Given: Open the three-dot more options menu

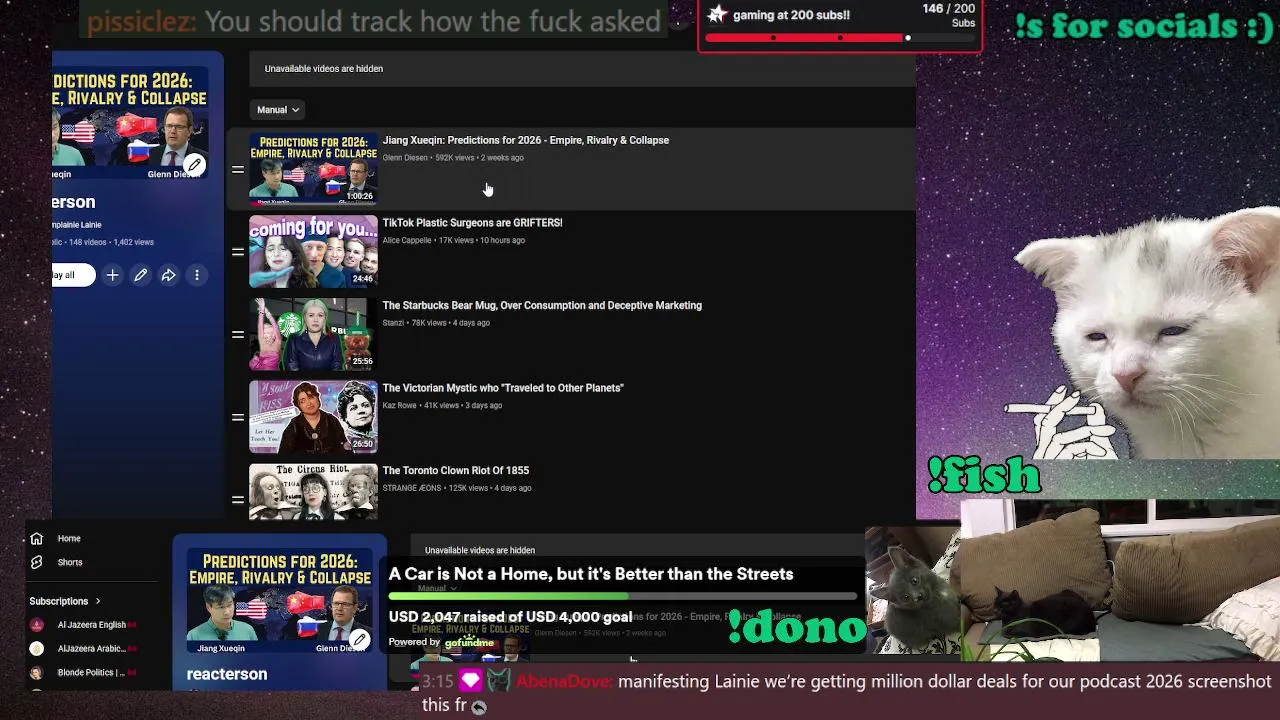Looking at the screenshot, I should 197,275.
